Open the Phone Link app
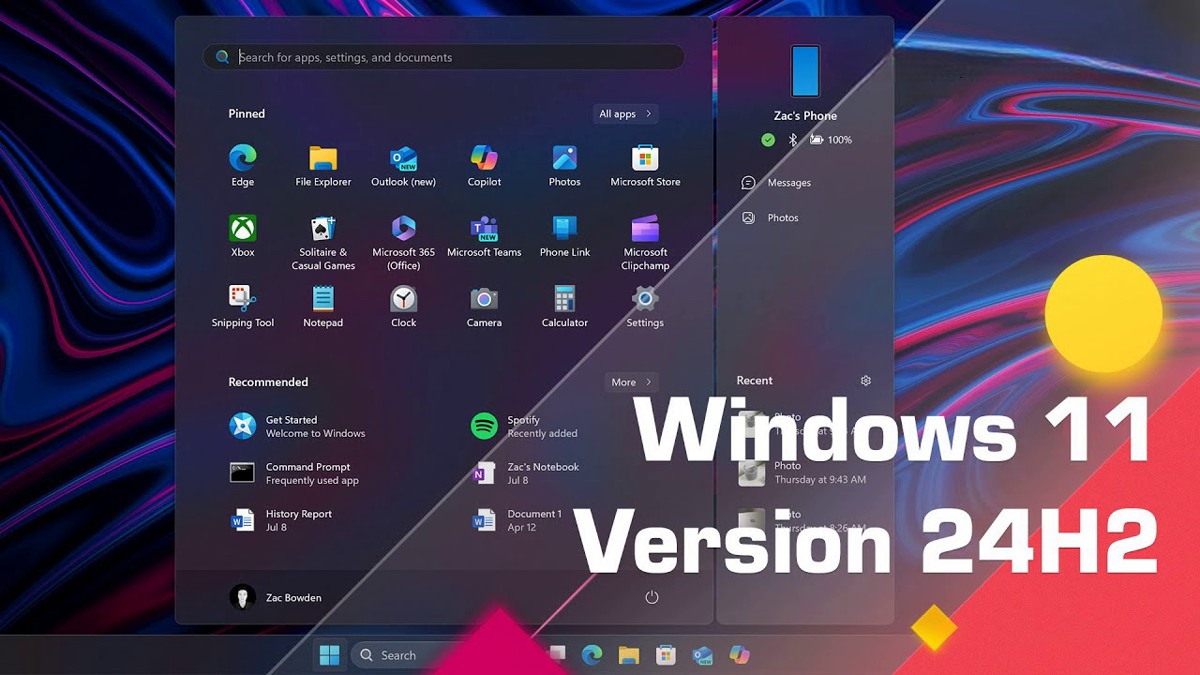Image resolution: width=1200 pixels, height=675 pixels. 564,237
